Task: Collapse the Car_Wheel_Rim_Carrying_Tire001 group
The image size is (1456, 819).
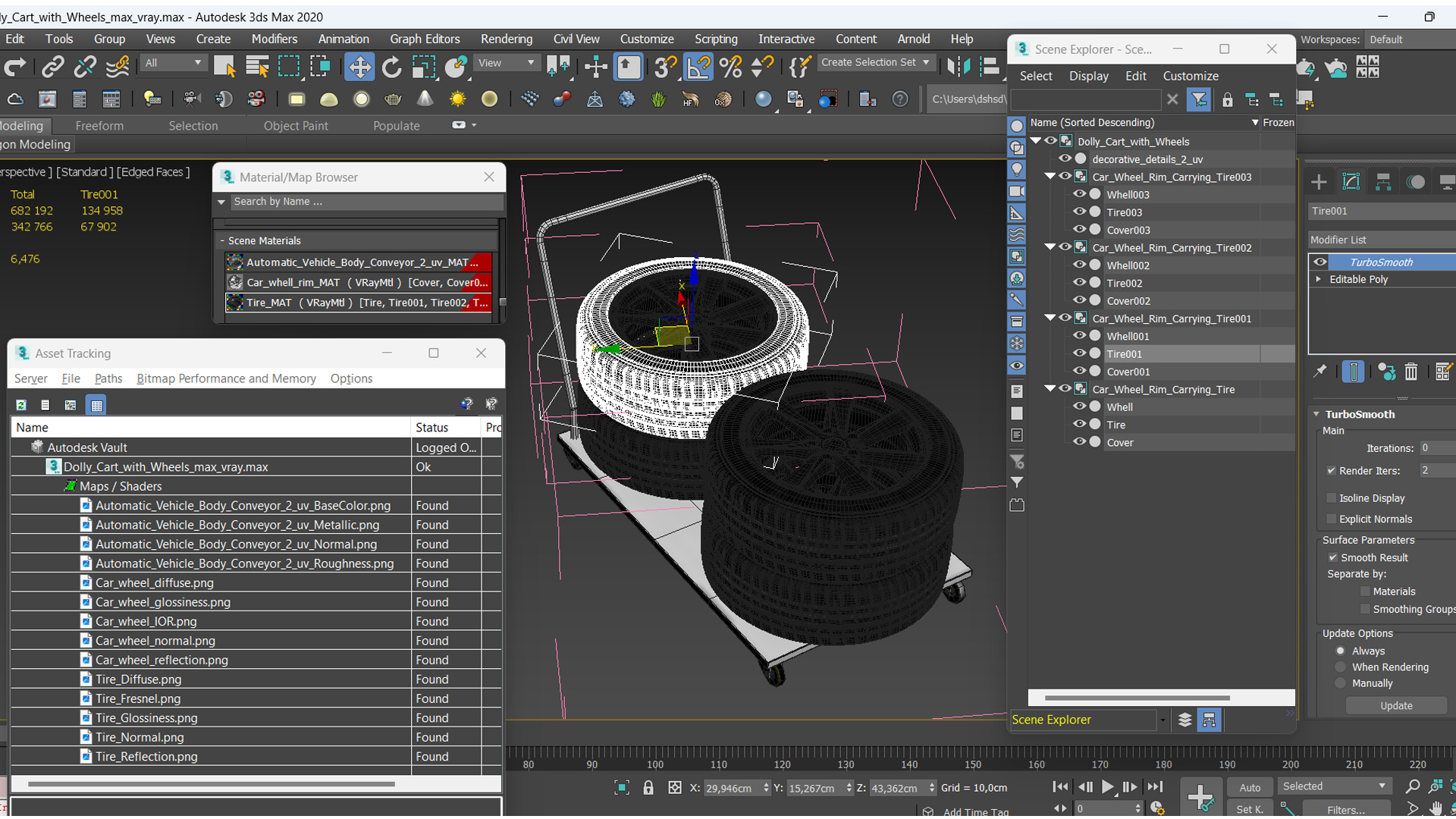Action: (x=1050, y=318)
